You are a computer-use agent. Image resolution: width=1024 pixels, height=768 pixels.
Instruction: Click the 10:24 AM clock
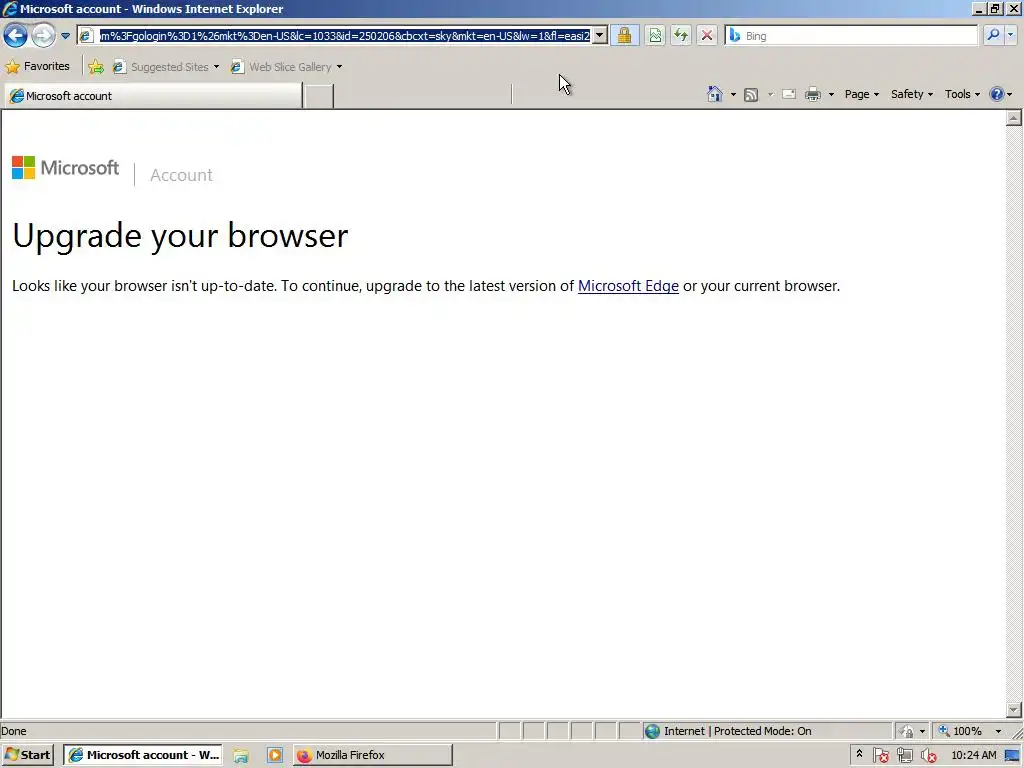click(x=974, y=755)
